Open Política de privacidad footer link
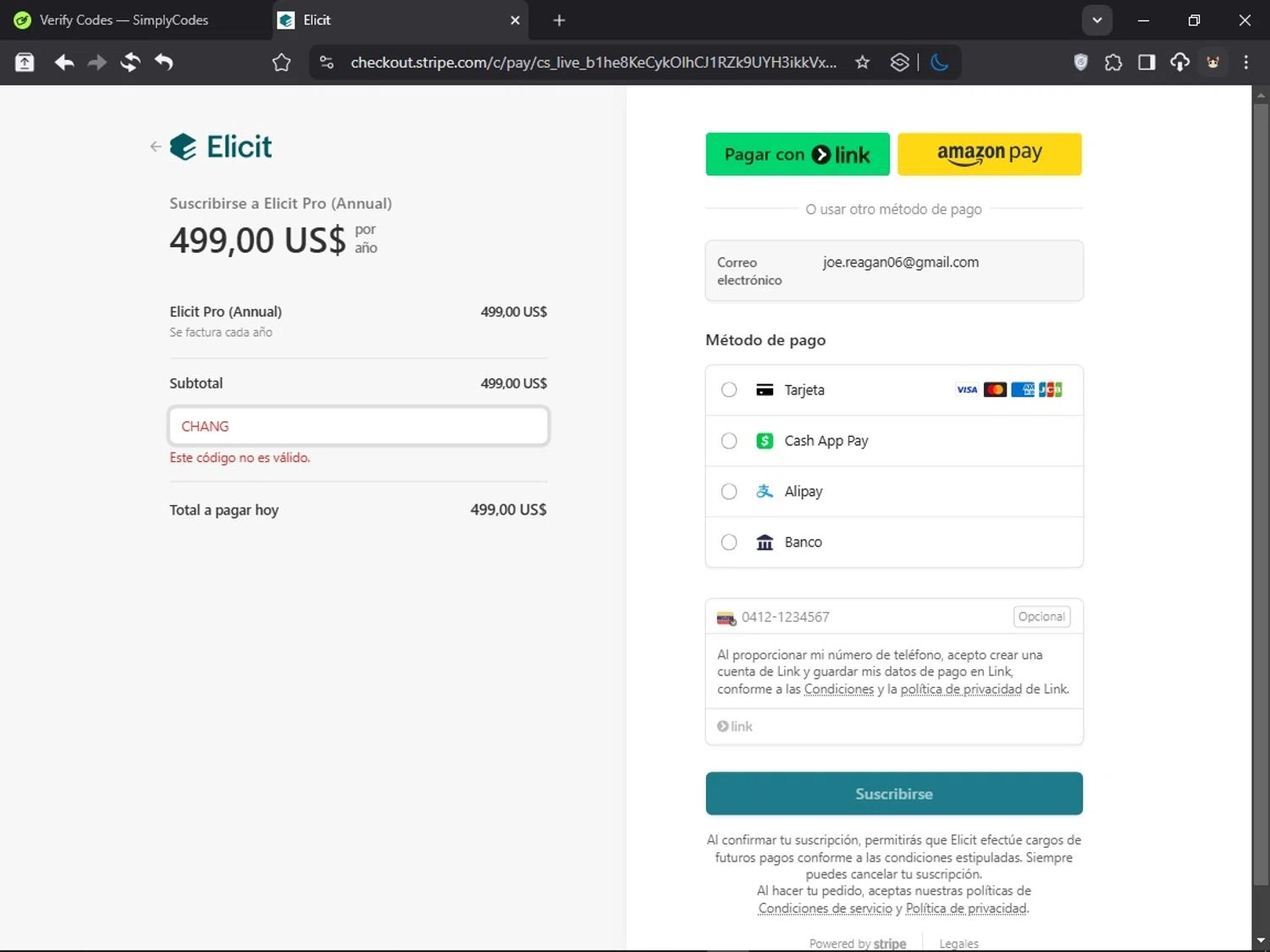1270x952 pixels. pyautogui.click(x=966, y=909)
